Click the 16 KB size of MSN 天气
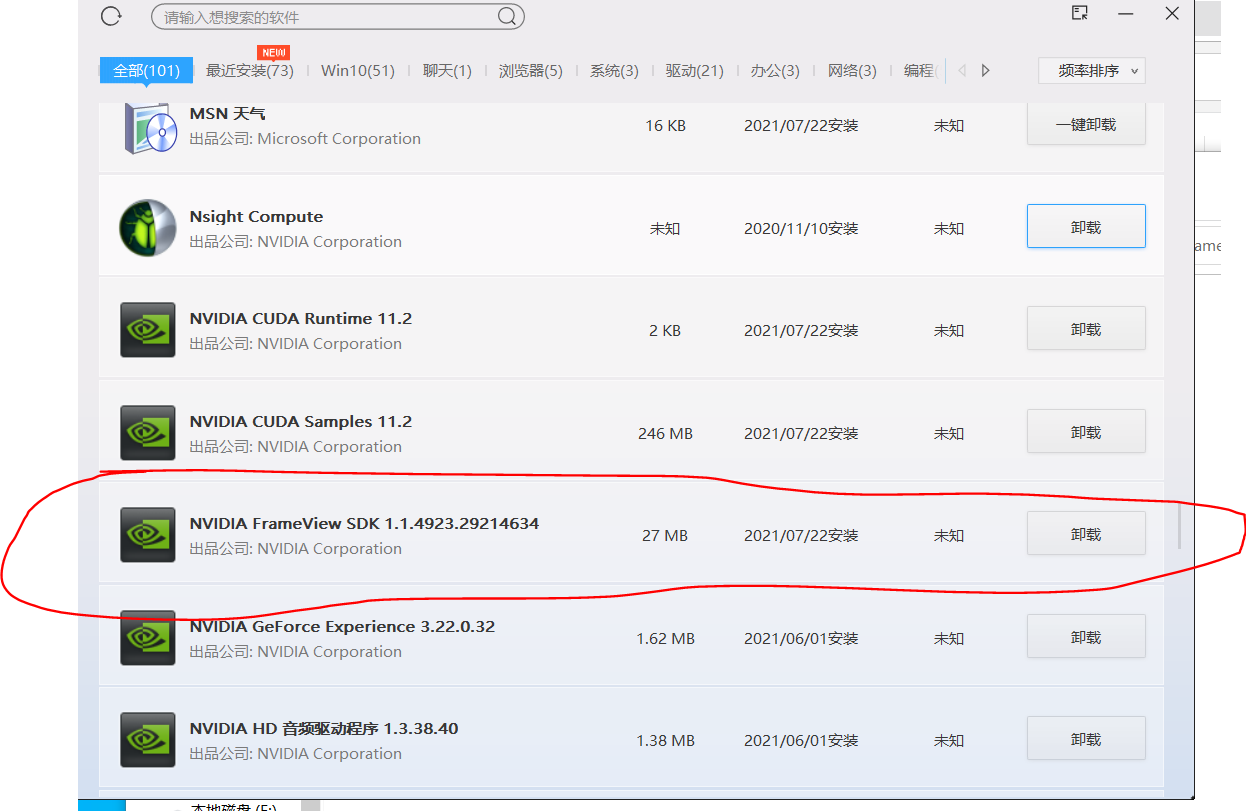This screenshot has height=811, width=1246. (665, 126)
